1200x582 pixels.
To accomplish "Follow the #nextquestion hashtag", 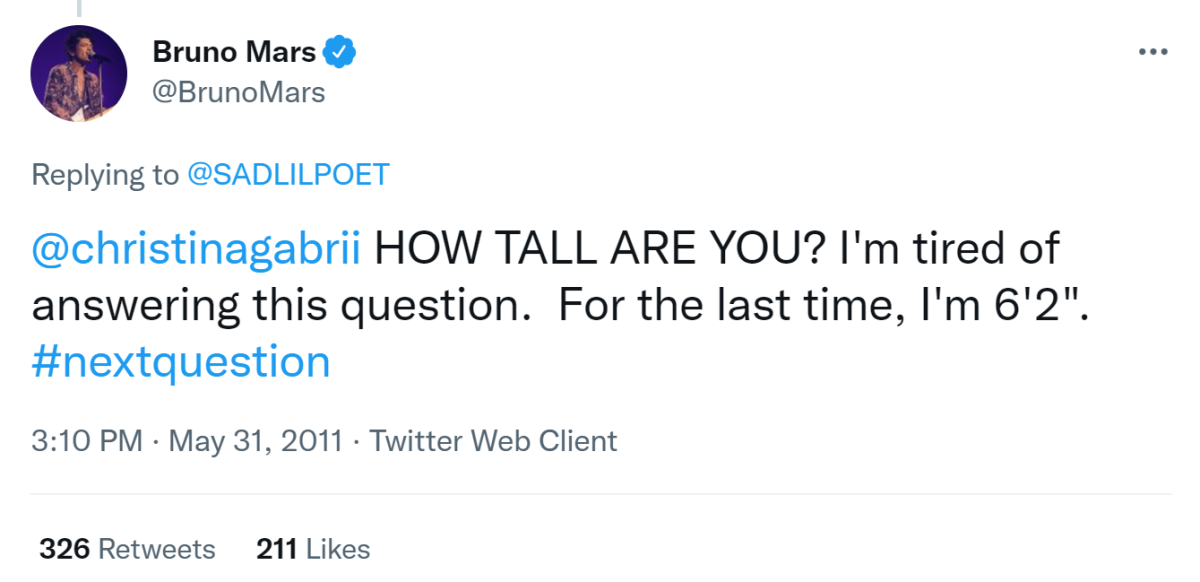I will click(x=181, y=361).
